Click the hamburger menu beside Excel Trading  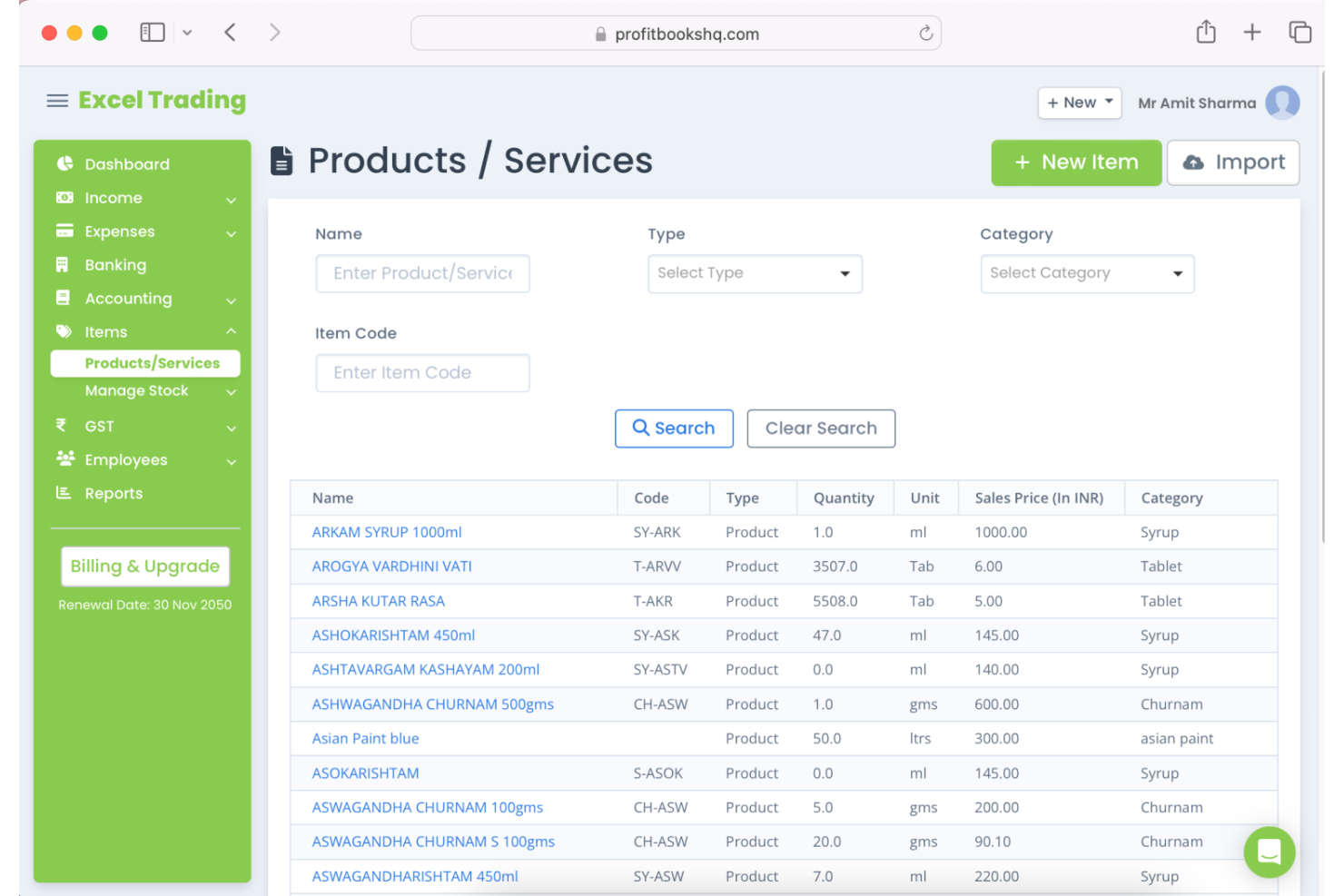coord(57,101)
